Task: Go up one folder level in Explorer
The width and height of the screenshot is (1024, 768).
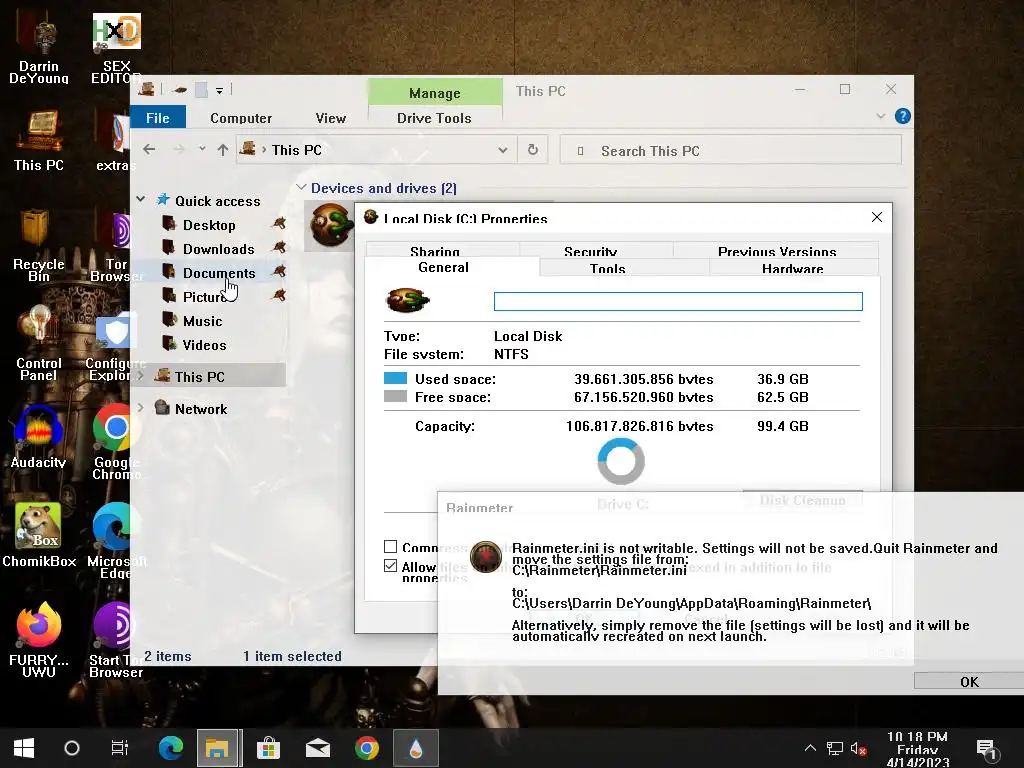Action: point(223,150)
